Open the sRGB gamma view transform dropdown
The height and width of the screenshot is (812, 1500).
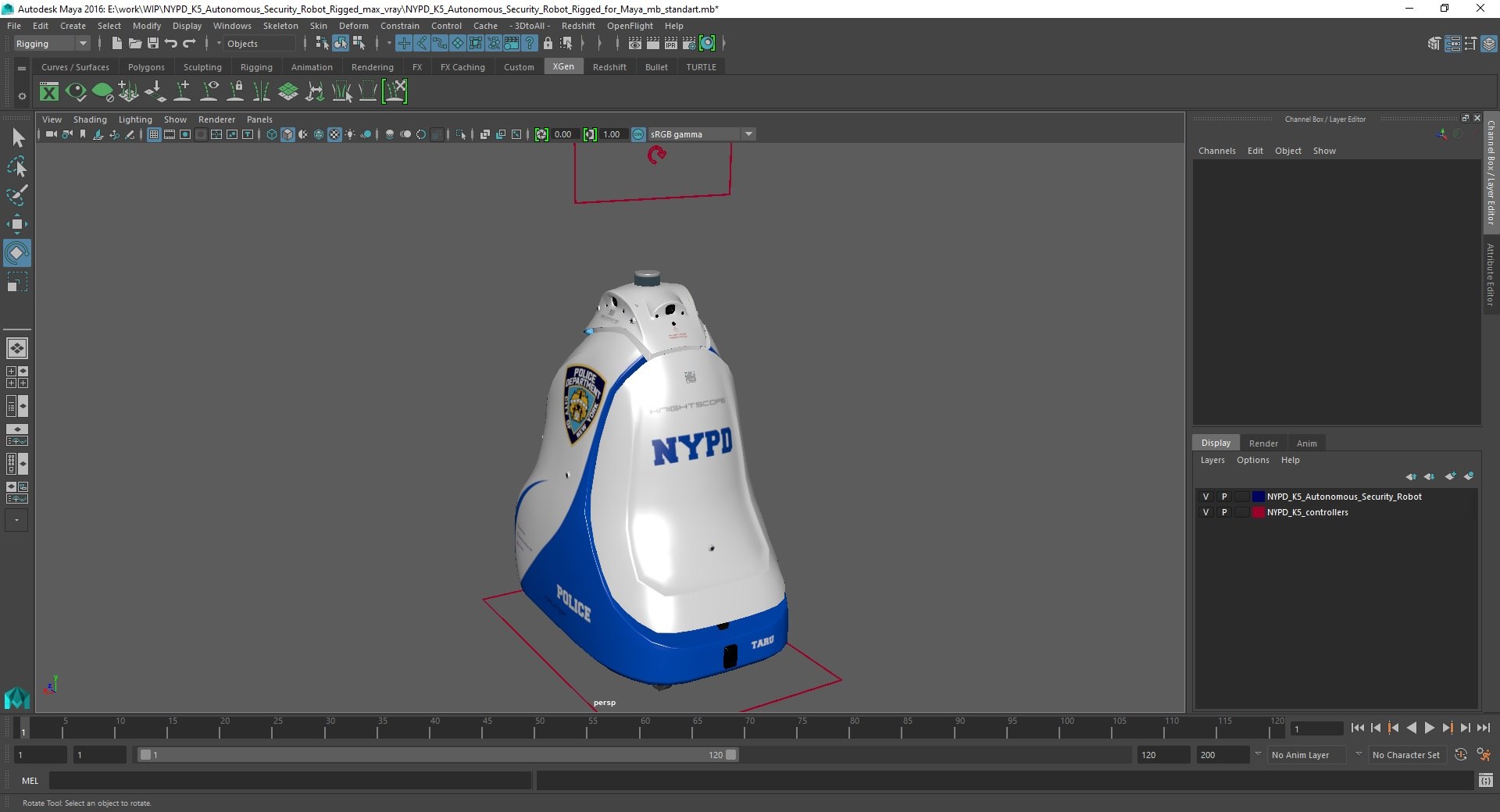[702, 134]
